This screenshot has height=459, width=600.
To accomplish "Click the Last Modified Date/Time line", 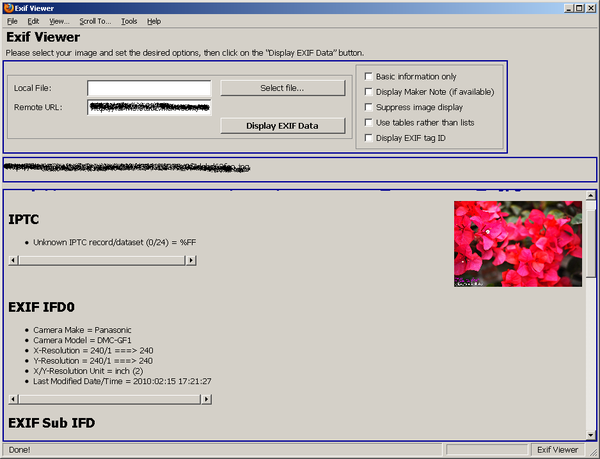I will tap(122, 381).
